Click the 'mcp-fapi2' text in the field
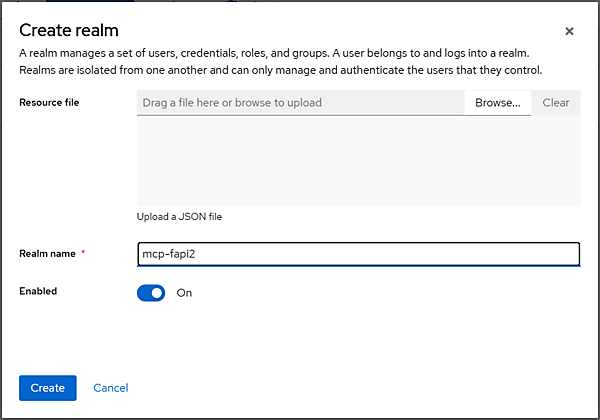This screenshot has height=420, width=600. (169, 254)
